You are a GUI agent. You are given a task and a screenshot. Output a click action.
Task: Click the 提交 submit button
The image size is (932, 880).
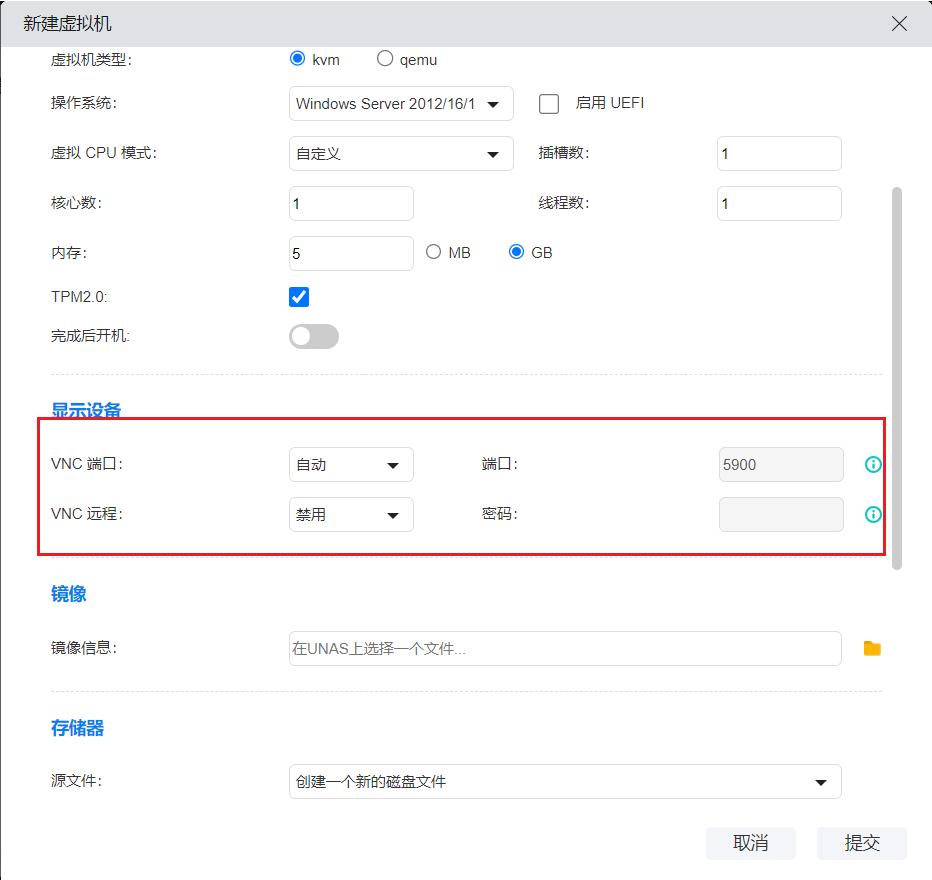[862, 843]
